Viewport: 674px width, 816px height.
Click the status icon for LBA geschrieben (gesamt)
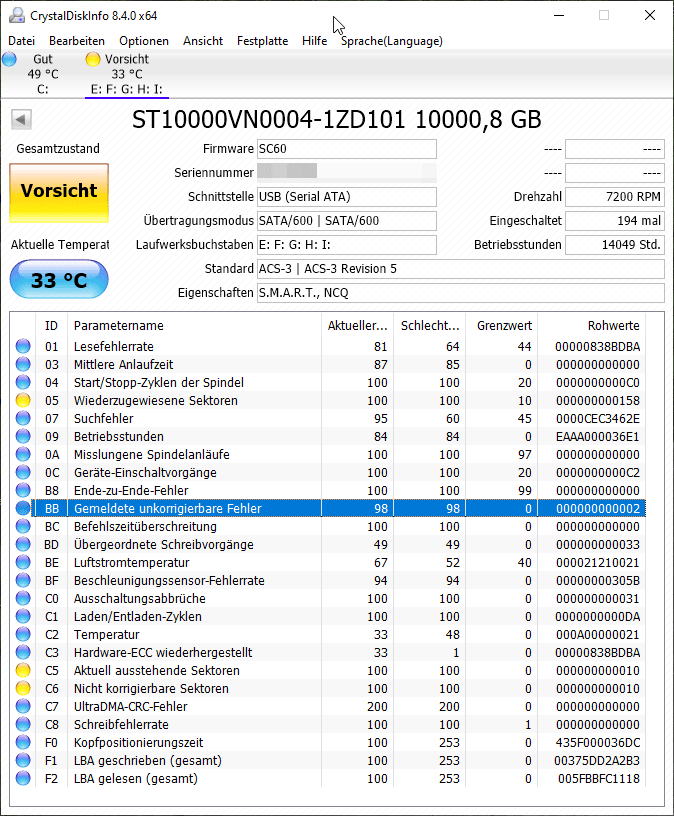click(x=23, y=760)
